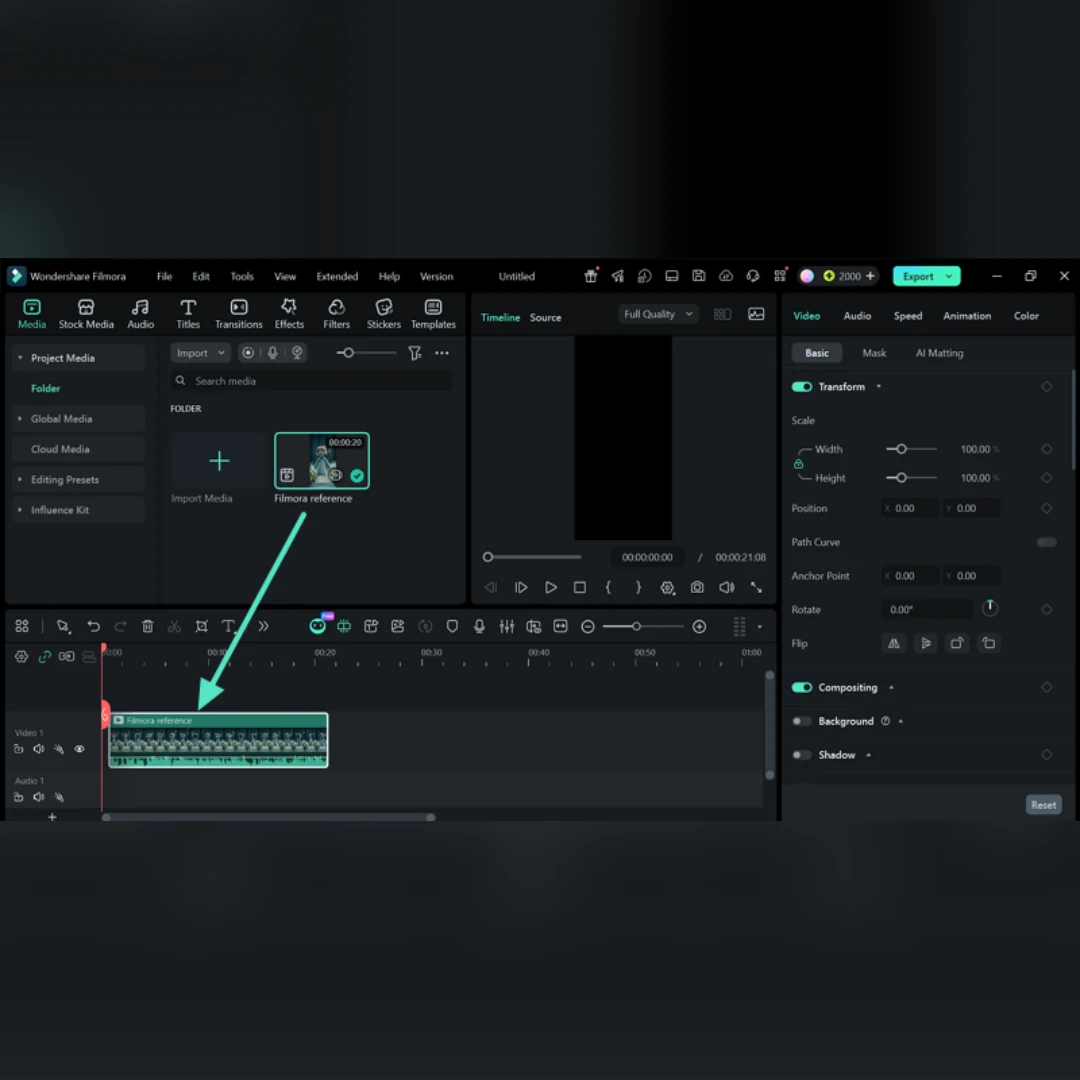The image size is (1080, 1080).
Task: Mute the Video 1 track speaker
Action: click(x=39, y=749)
